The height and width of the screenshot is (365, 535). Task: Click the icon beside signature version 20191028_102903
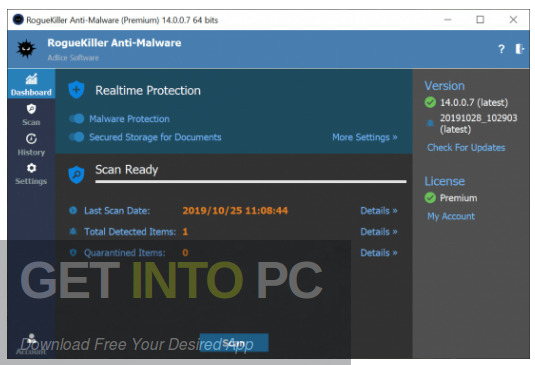430,123
